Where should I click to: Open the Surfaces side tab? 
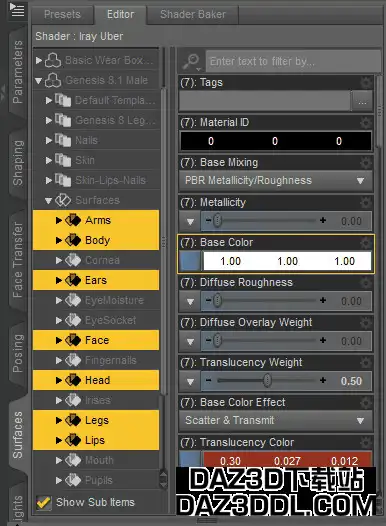17,435
